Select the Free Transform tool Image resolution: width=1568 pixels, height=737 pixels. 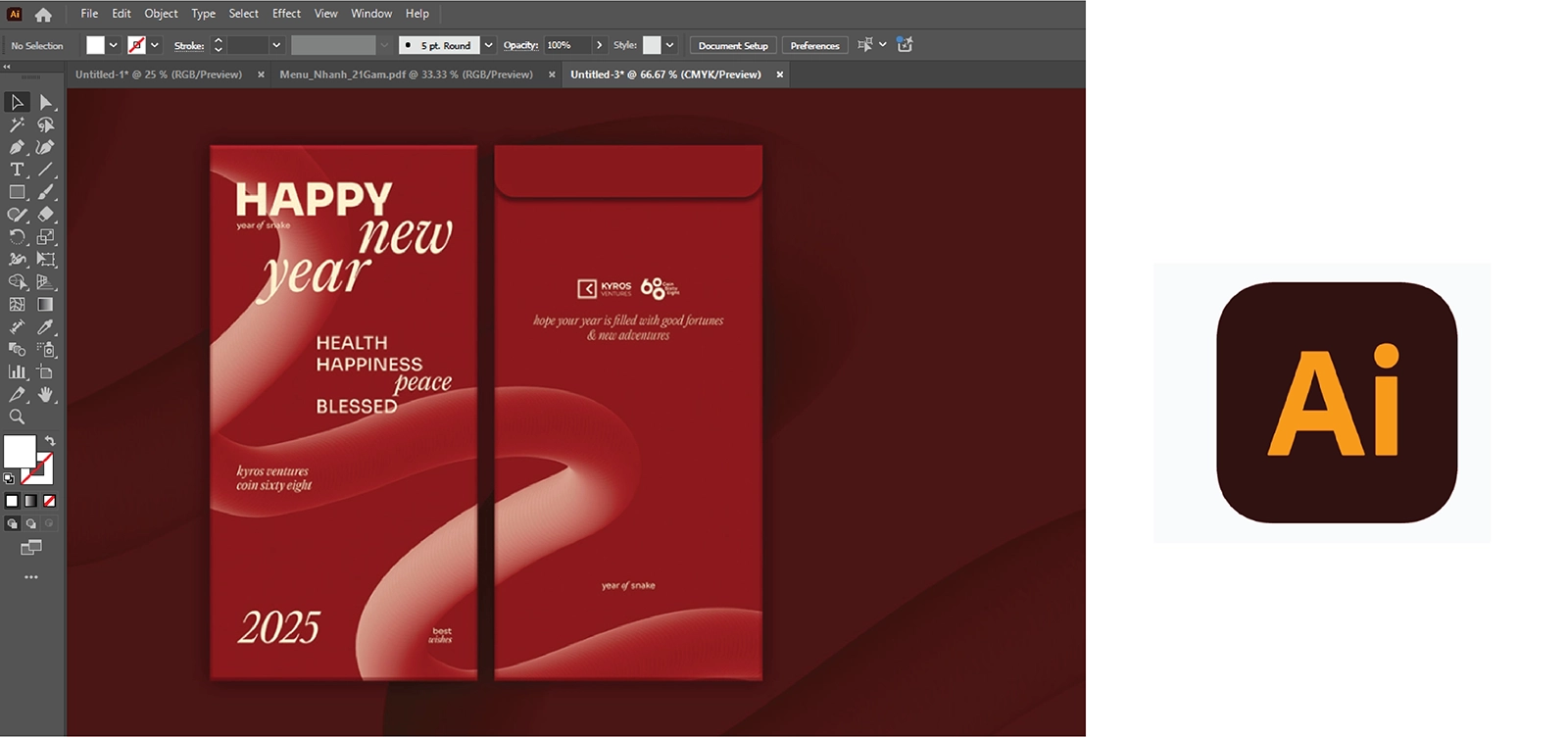[x=45, y=260]
